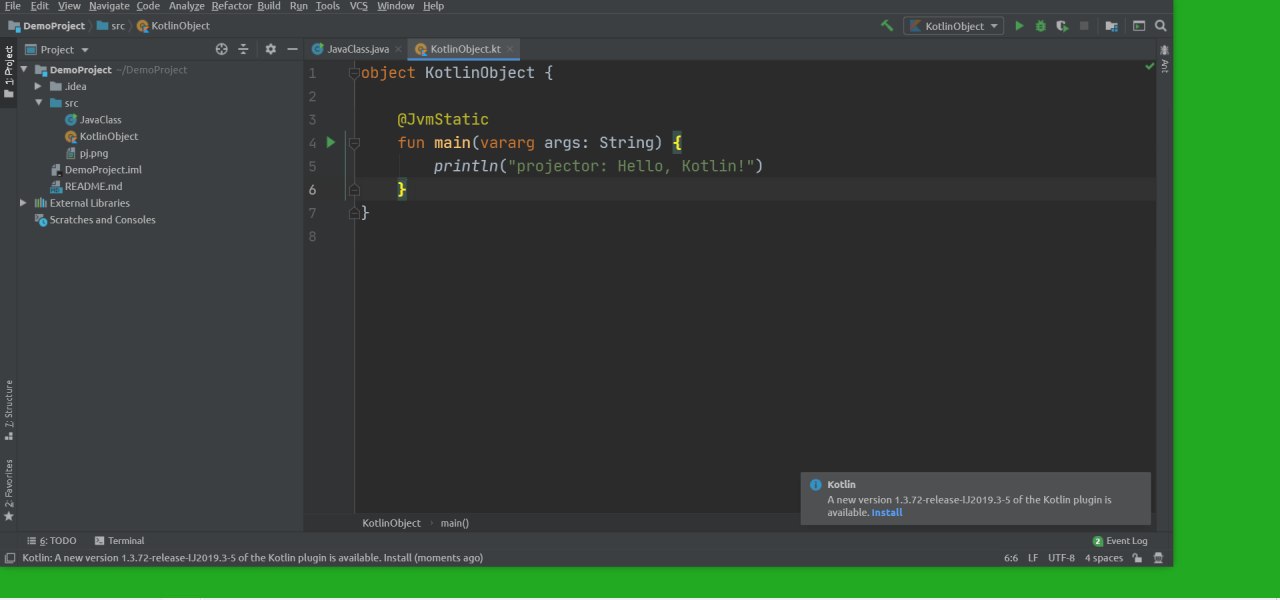Open Run Anything icon in toolbar
The image size is (1280, 600).
point(1139,26)
